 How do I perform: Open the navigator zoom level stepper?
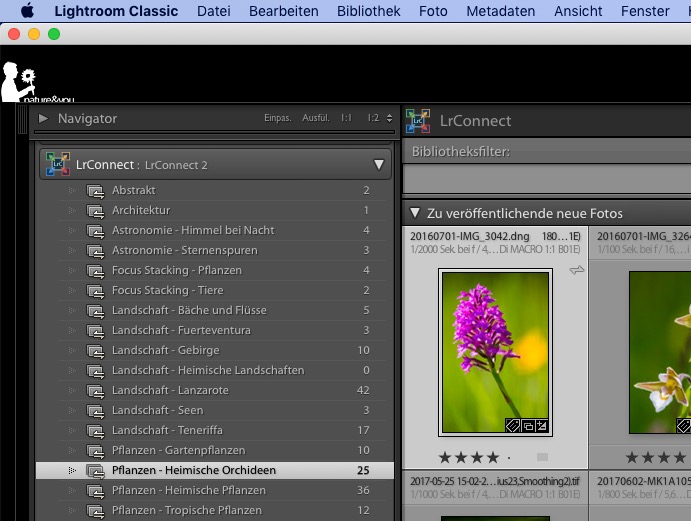390,118
